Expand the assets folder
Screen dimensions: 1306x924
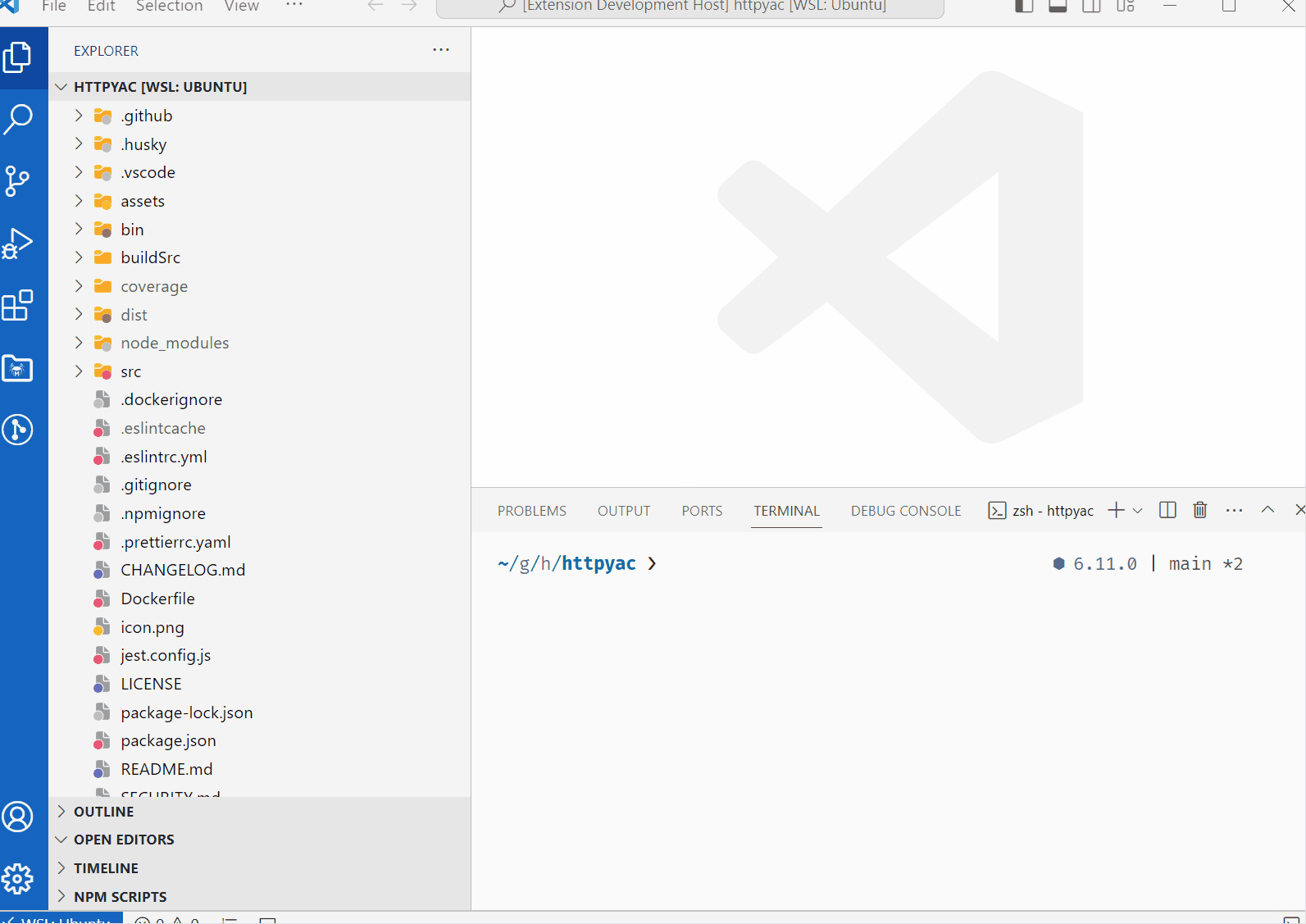click(260, 201)
